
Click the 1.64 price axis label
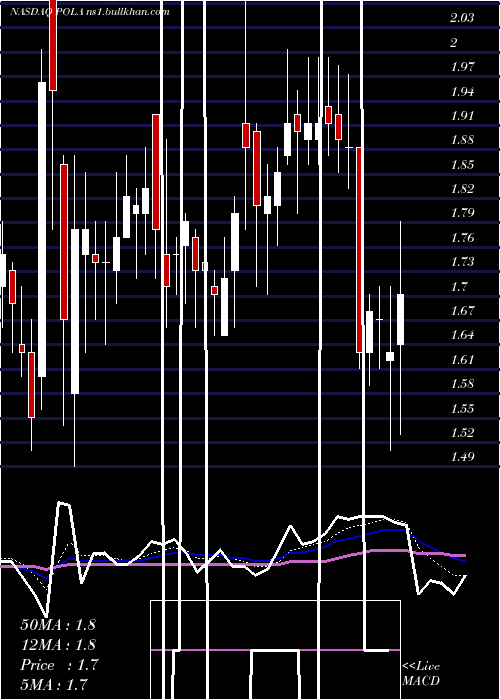(462, 335)
